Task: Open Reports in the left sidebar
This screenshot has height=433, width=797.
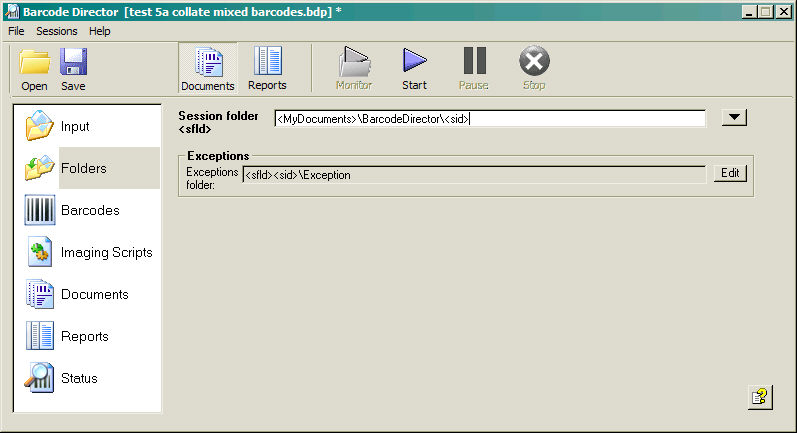Action: coord(84,336)
